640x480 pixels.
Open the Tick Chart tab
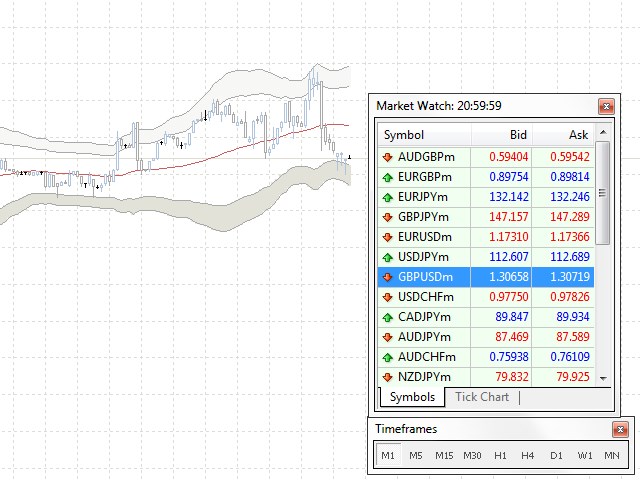[x=482, y=397]
